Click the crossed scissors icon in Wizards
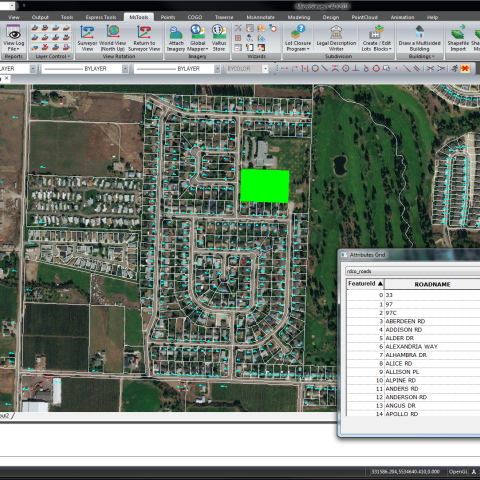Viewport: 480px width, 480px height. [x=238, y=28]
